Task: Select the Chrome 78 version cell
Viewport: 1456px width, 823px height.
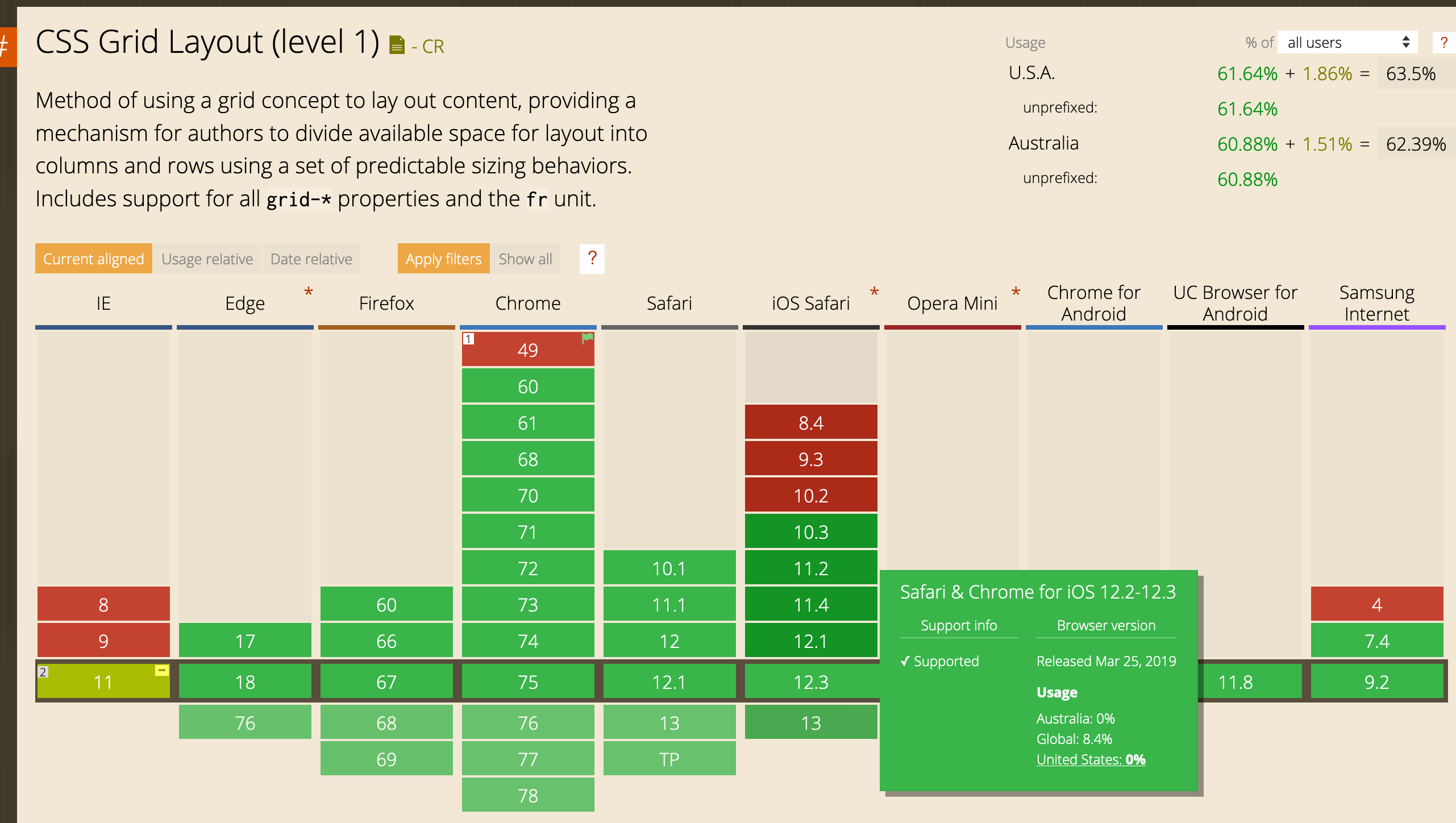Action: pyautogui.click(x=528, y=795)
